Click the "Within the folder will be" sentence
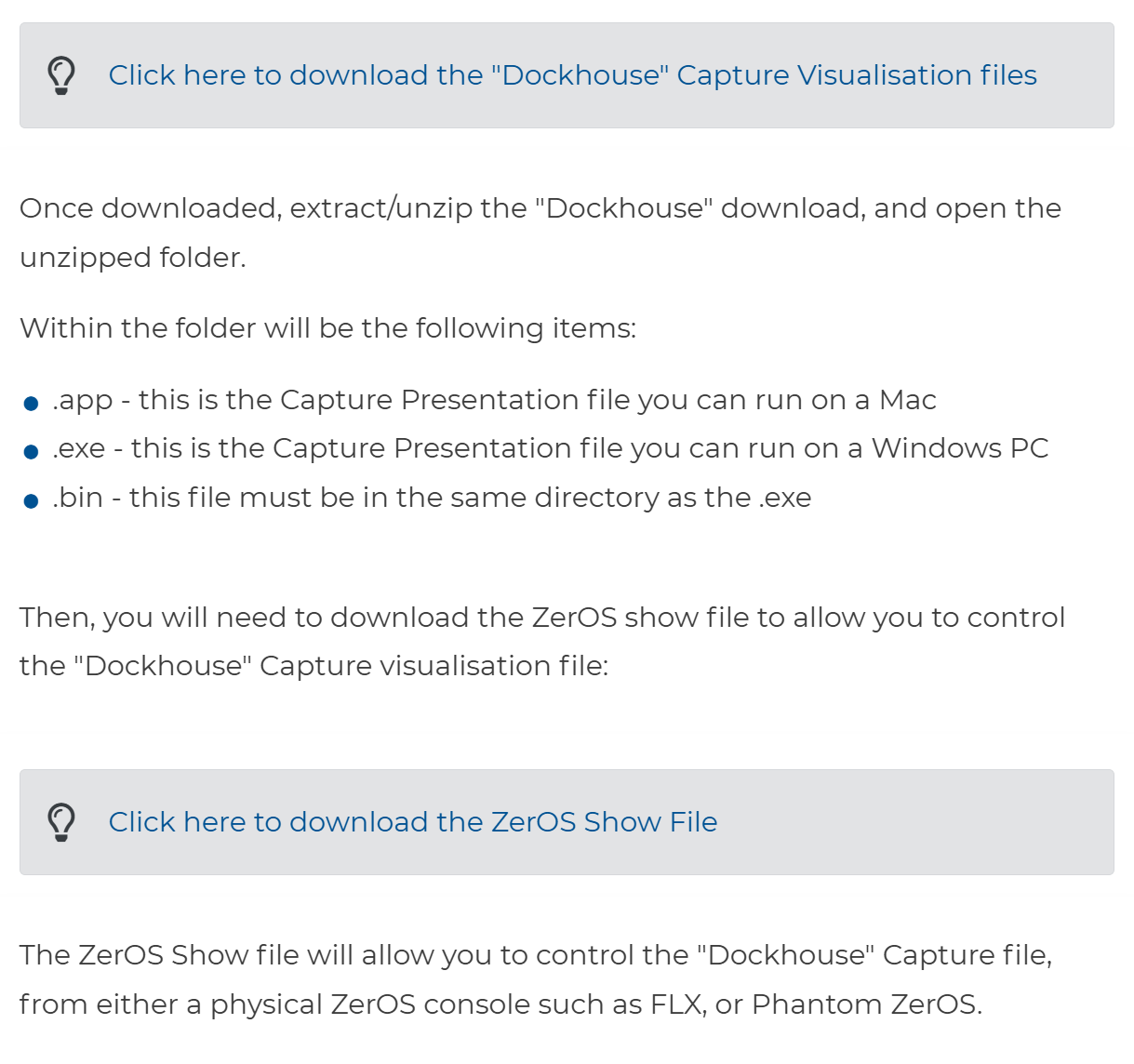Image resolution: width=1134 pixels, height=1064 pixels. point(327,328)
